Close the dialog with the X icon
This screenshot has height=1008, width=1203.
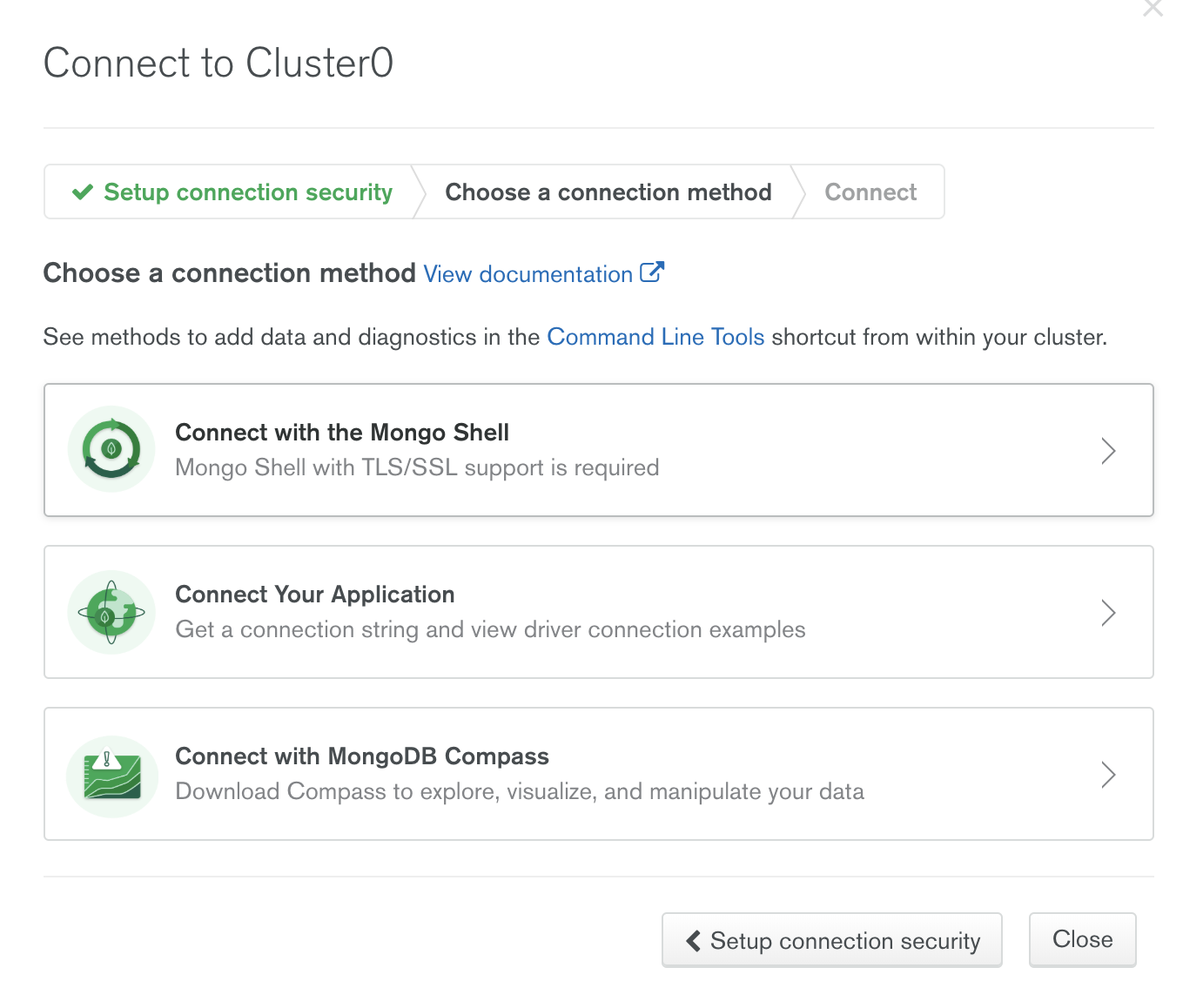pyautogui.click(x=1153, y=8)
